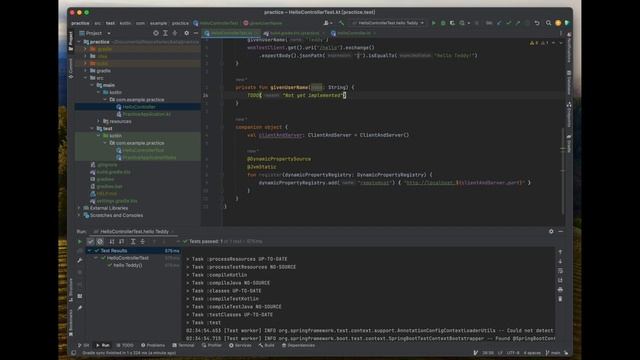This screenshot has height=360, width=640.
Task: Run the HelloControllerTest configuration with green play icon
Action: pyautogui.click(x=433, y=23)
